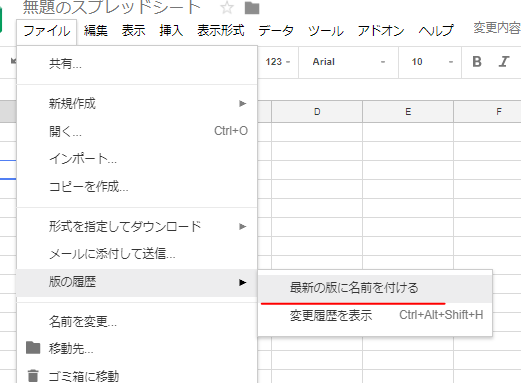
Task: Select 名前を変更... entry
Action: point(137,322)
